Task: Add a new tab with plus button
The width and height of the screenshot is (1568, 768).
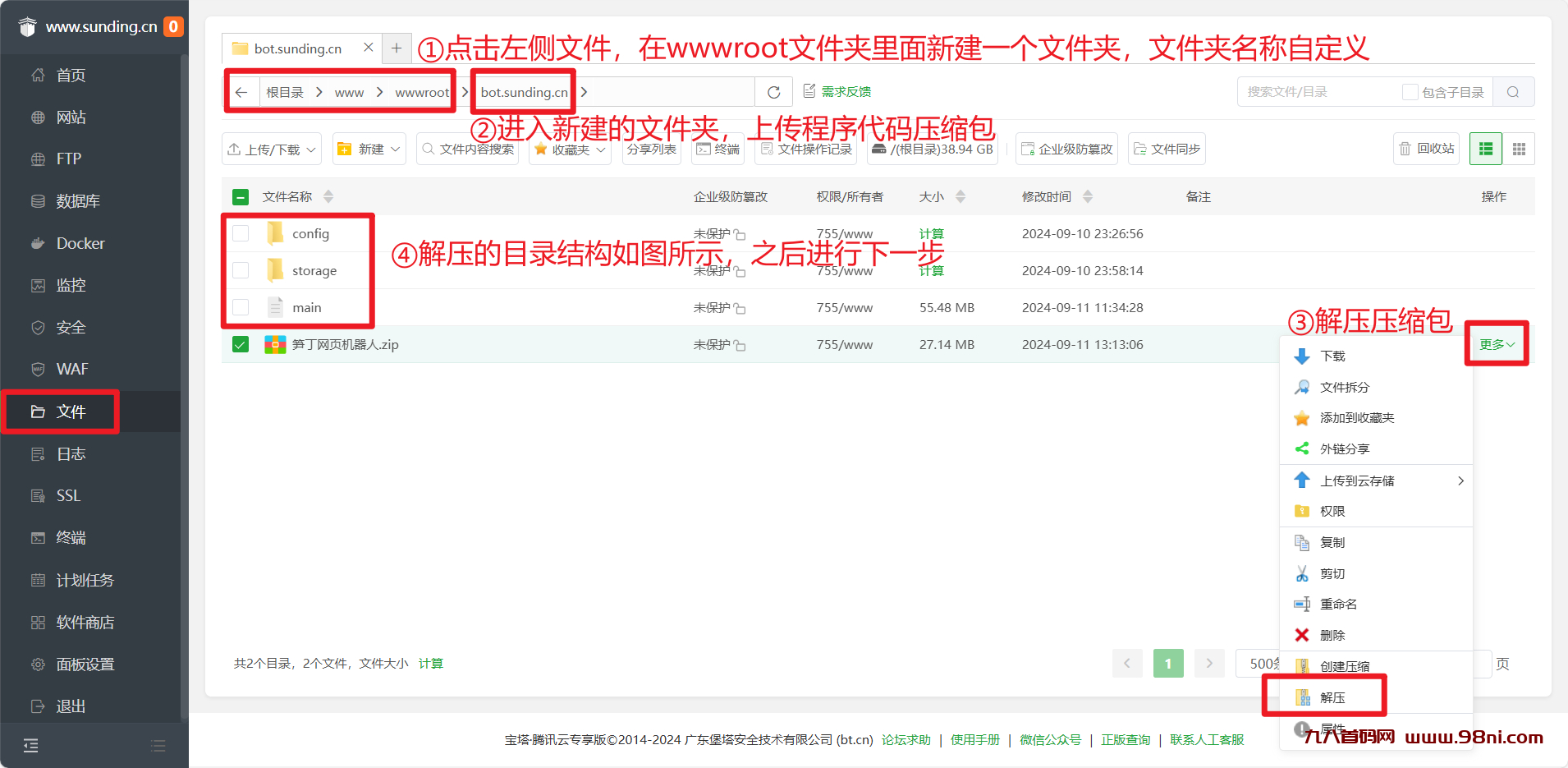Action: (397, 48)
